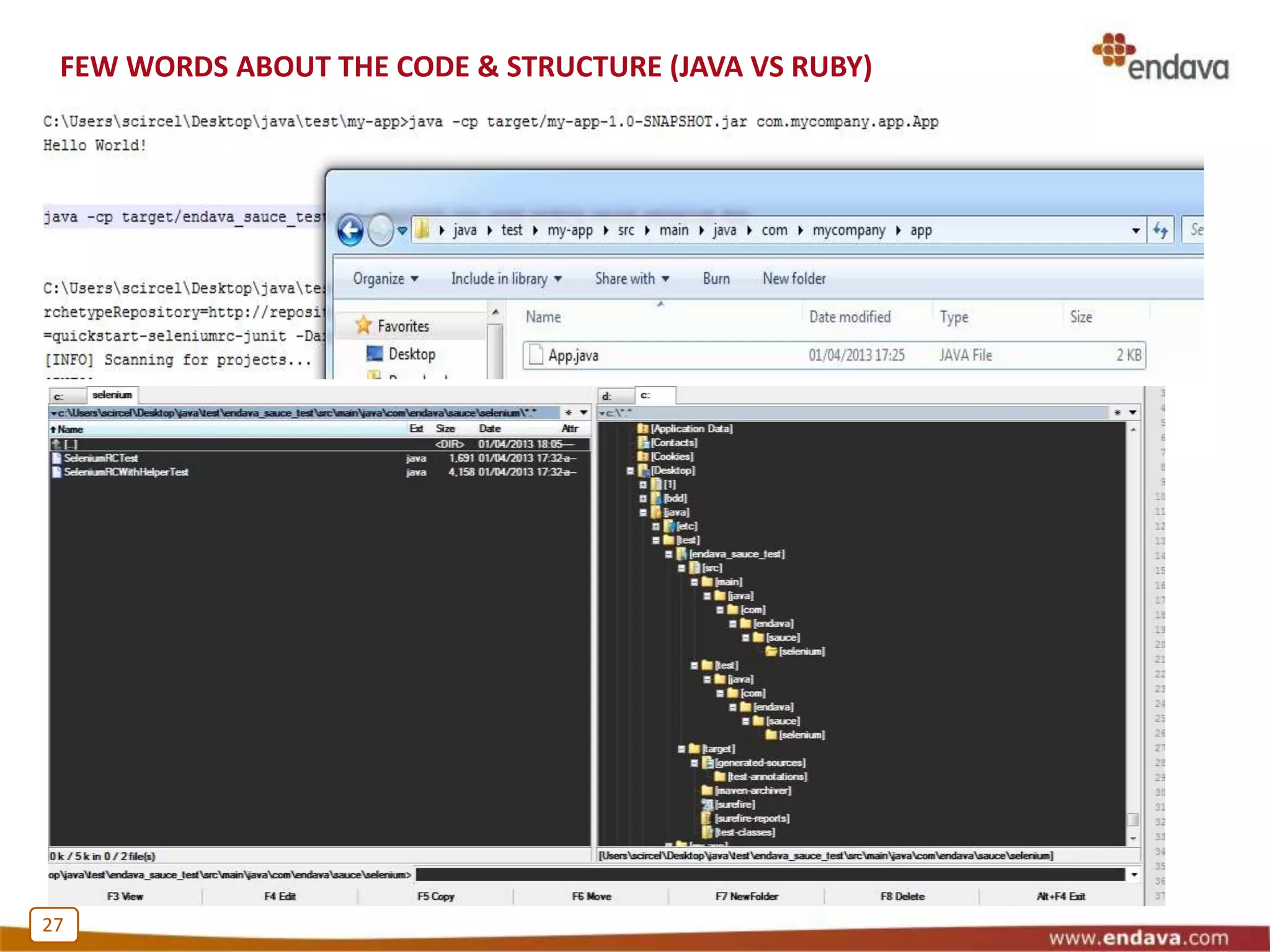Collapse the [endava_sauce_test] tree node
The width and height of the screenshot is (1270, 952).
tap(668, 555)
